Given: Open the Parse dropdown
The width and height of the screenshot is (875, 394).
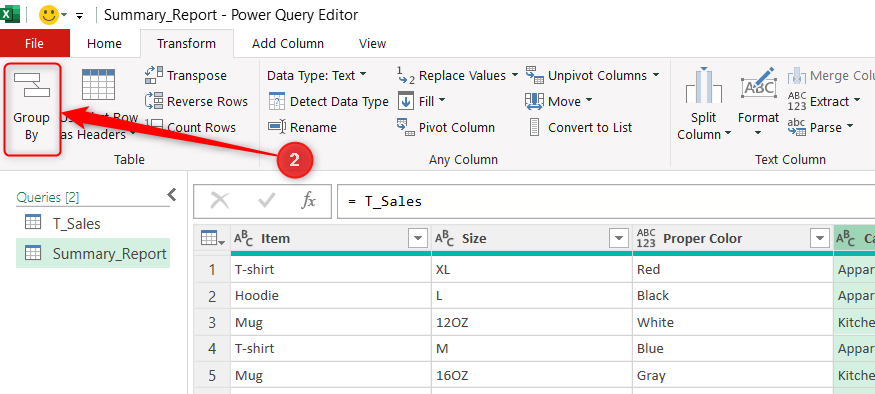Looking at the screenshot, I should 850,127.
